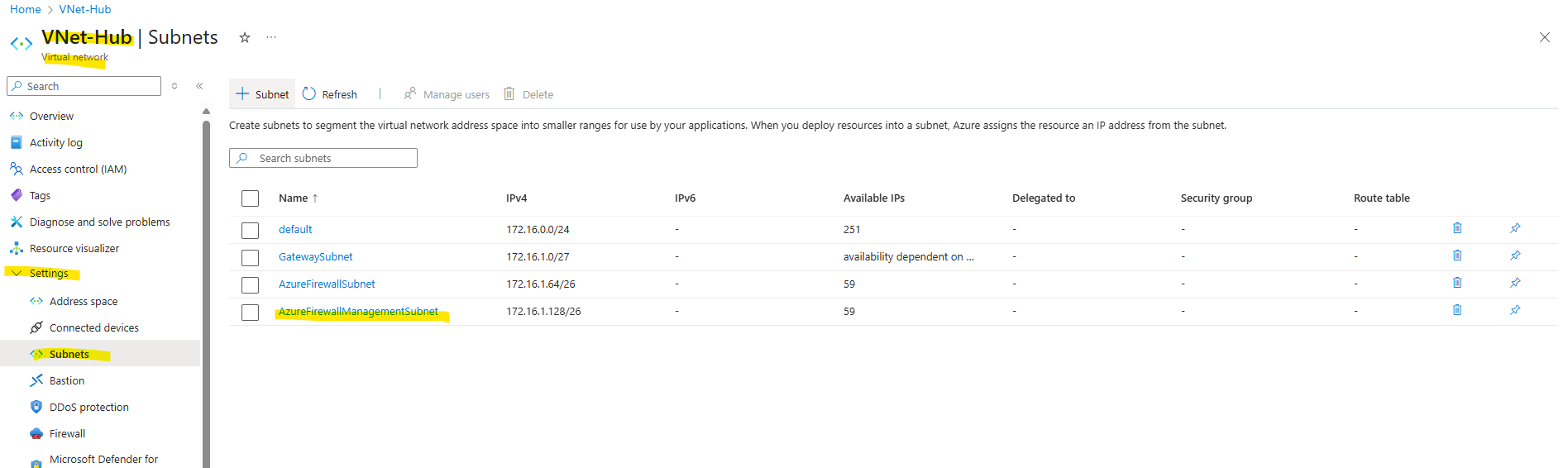Refresh the subnets list
The height and width of the screenshot is (468, 1568).
pyautogui.click(x=330, y=94)
